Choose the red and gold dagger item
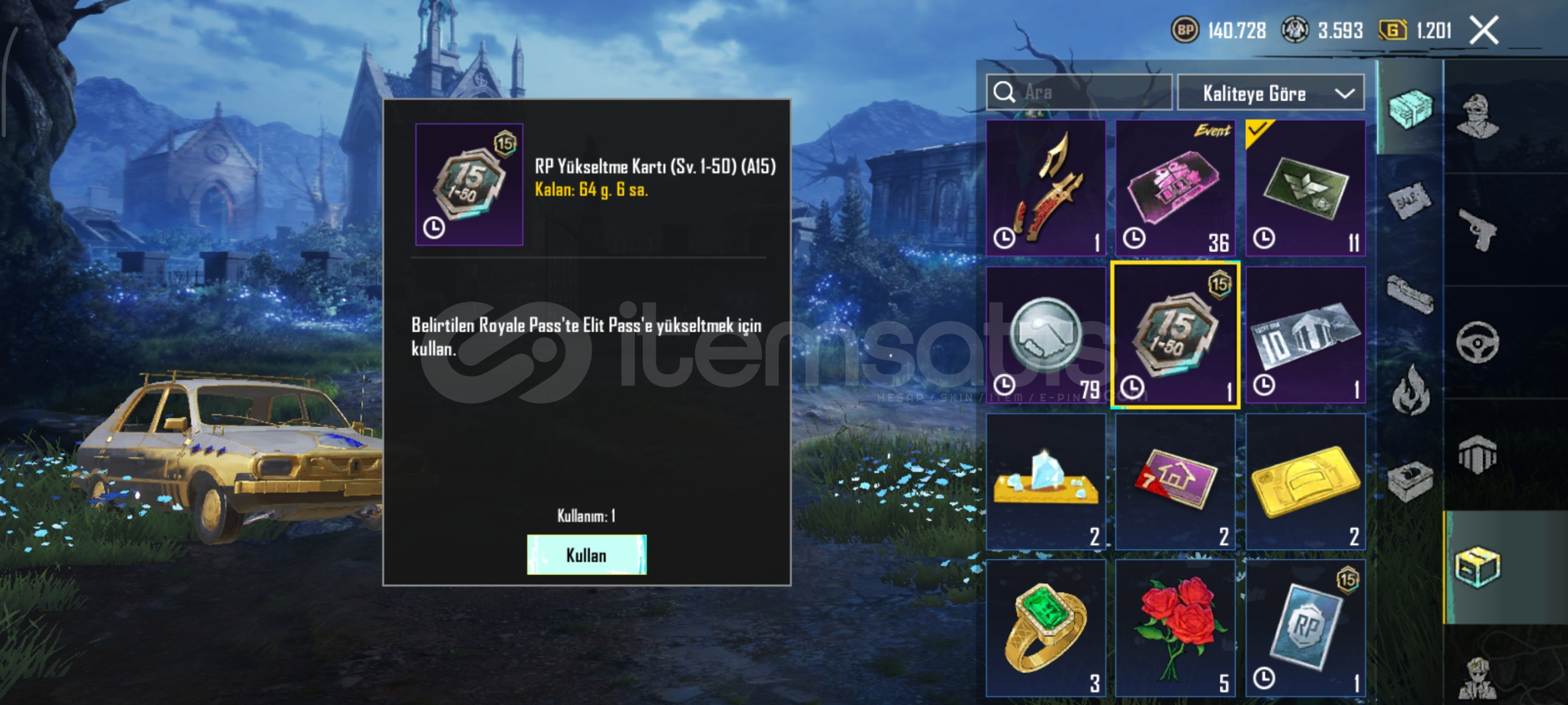 (1046, 188)
